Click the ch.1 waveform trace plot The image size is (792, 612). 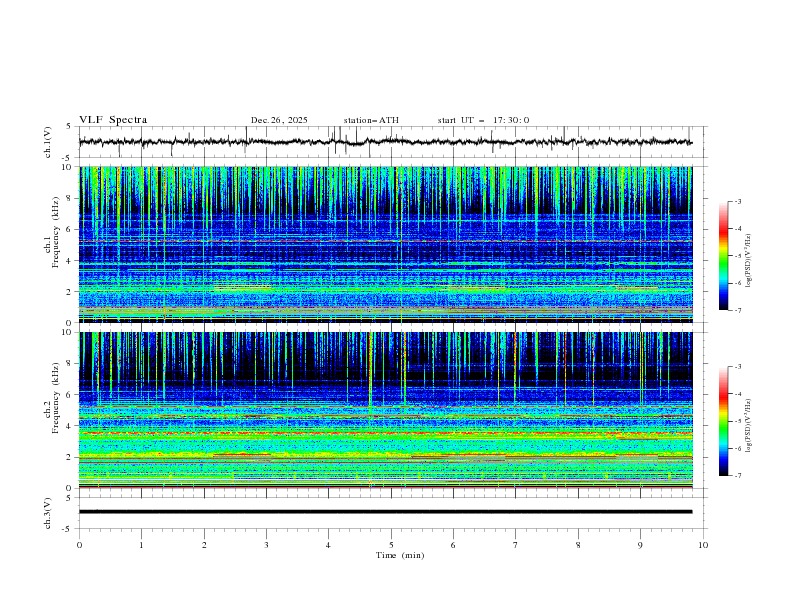385,142
